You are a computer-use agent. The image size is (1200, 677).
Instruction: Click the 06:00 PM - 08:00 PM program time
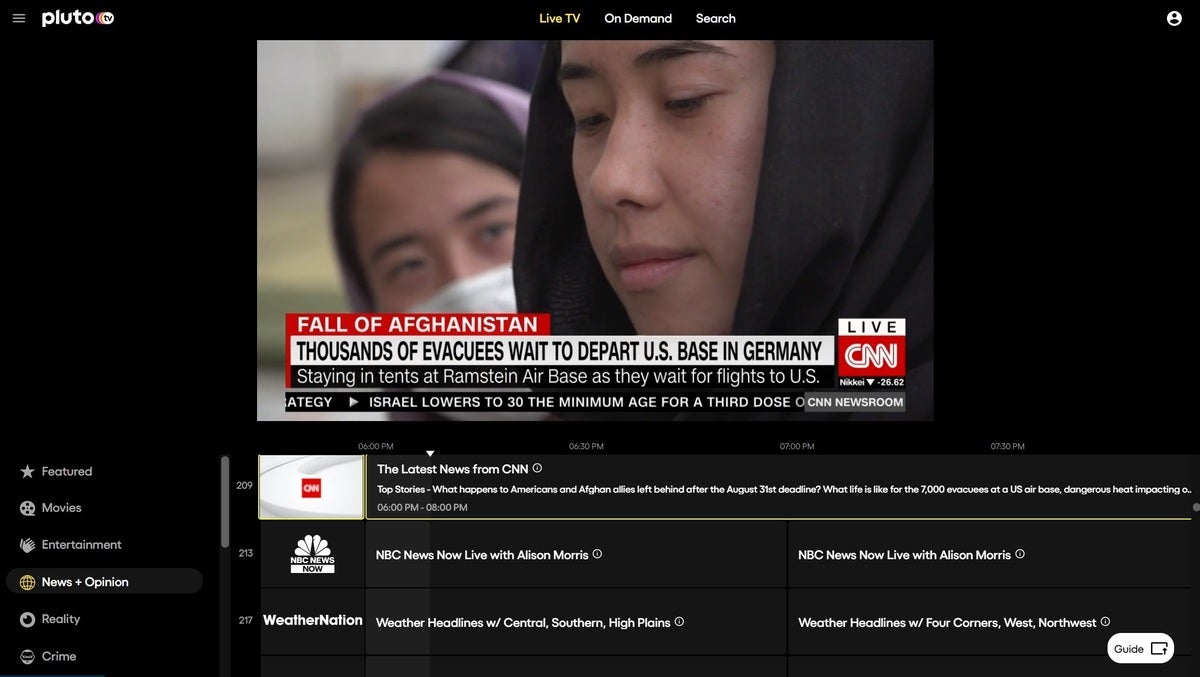point(422,507)
